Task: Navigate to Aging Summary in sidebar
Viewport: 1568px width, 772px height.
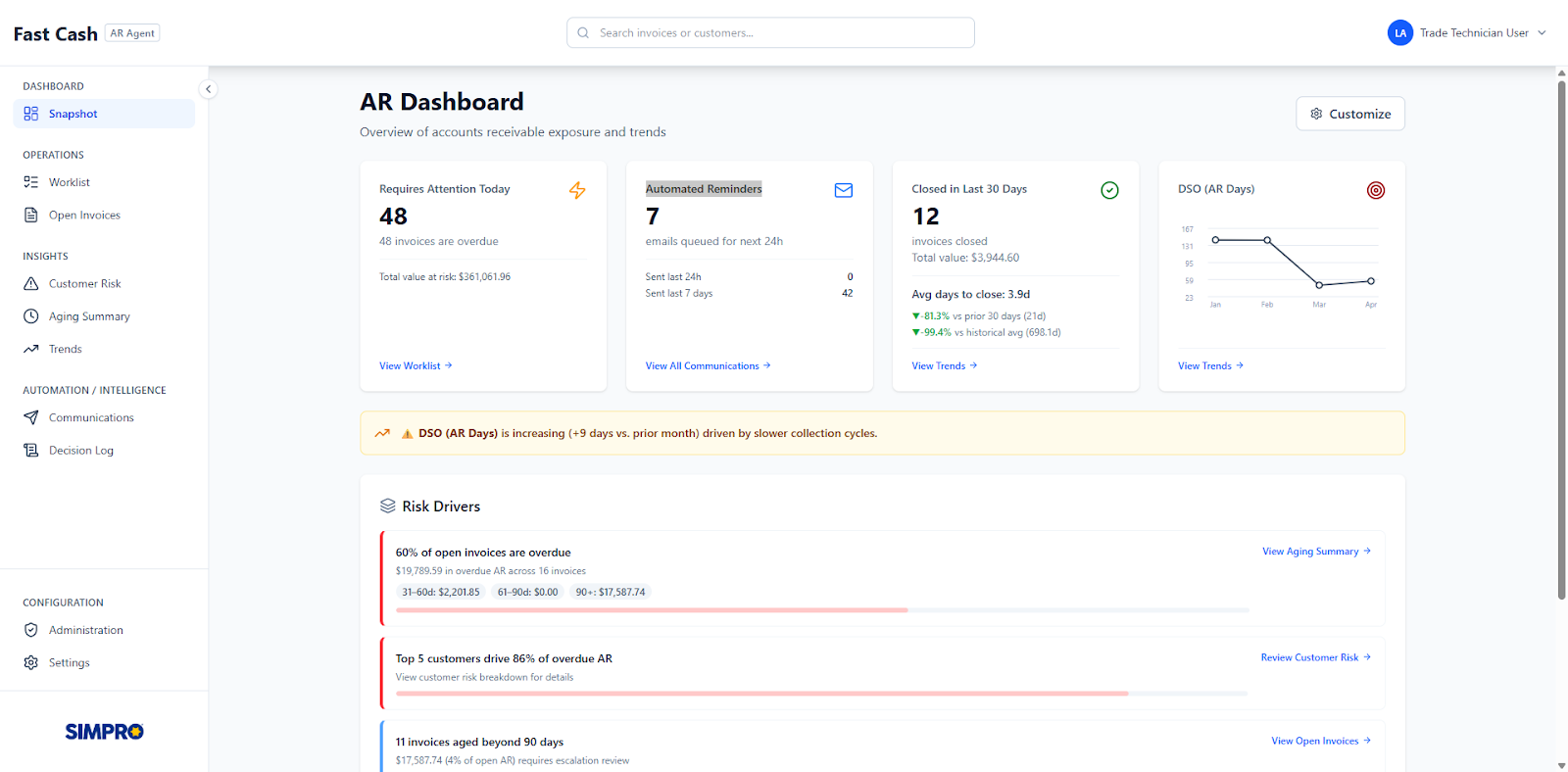Action: [104, 316]
